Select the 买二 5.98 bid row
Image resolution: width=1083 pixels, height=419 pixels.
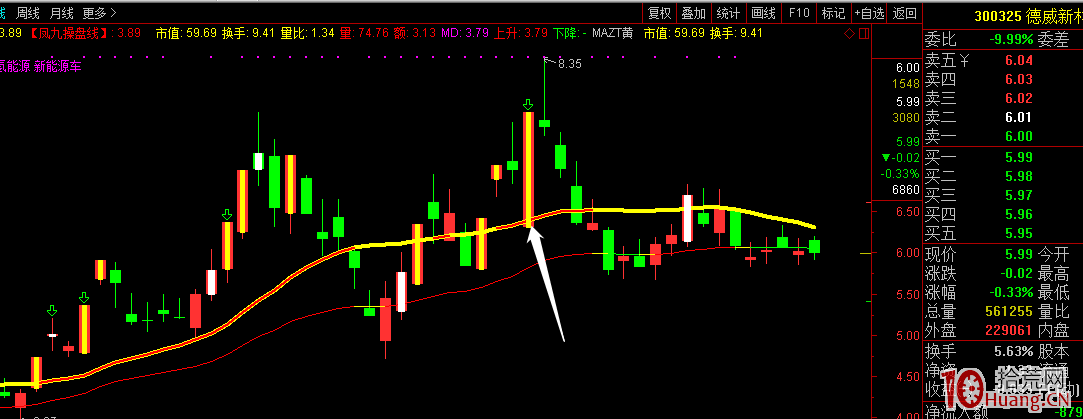click(1003, 176)
